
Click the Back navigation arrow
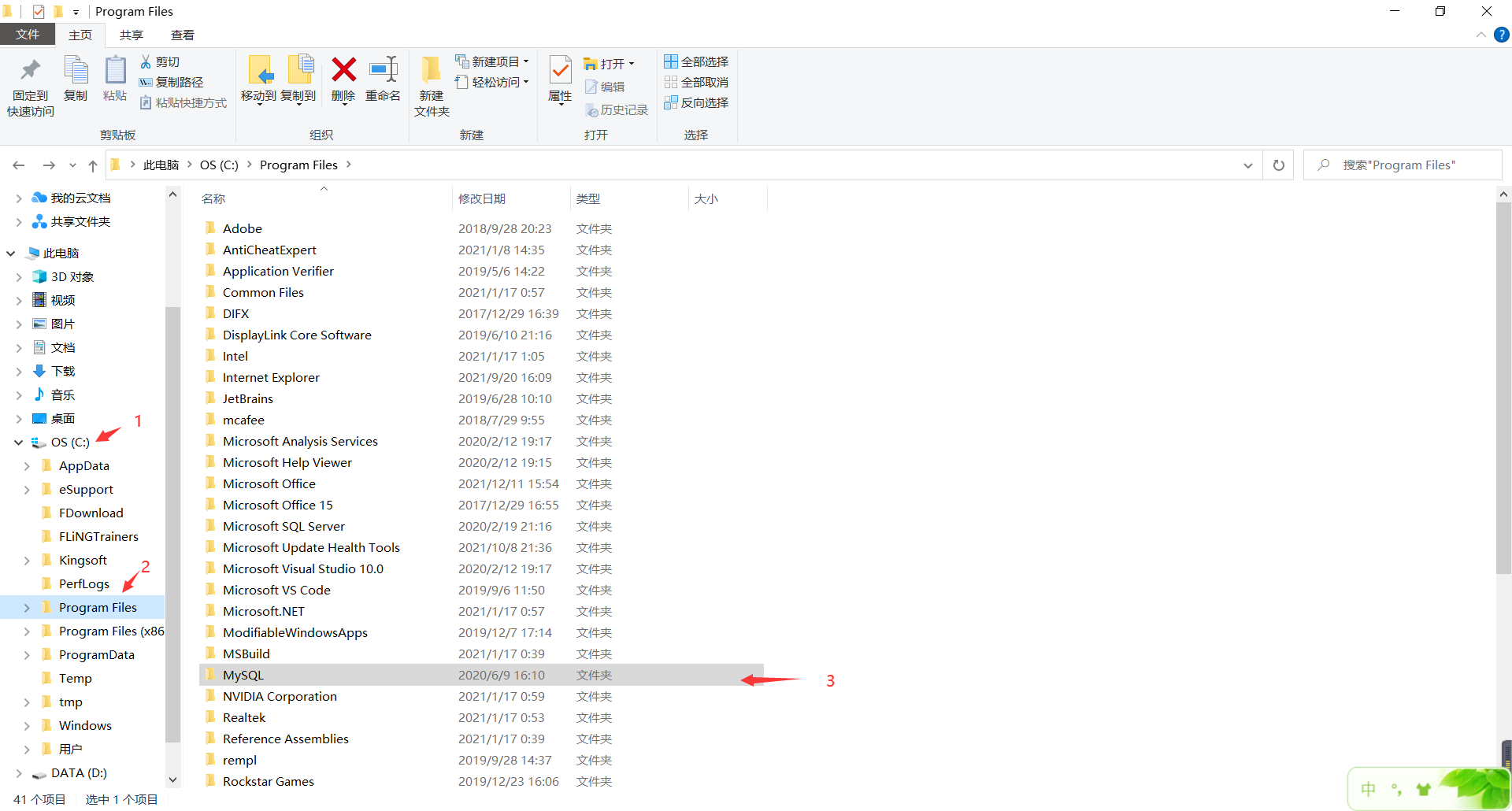click(19, 165)
